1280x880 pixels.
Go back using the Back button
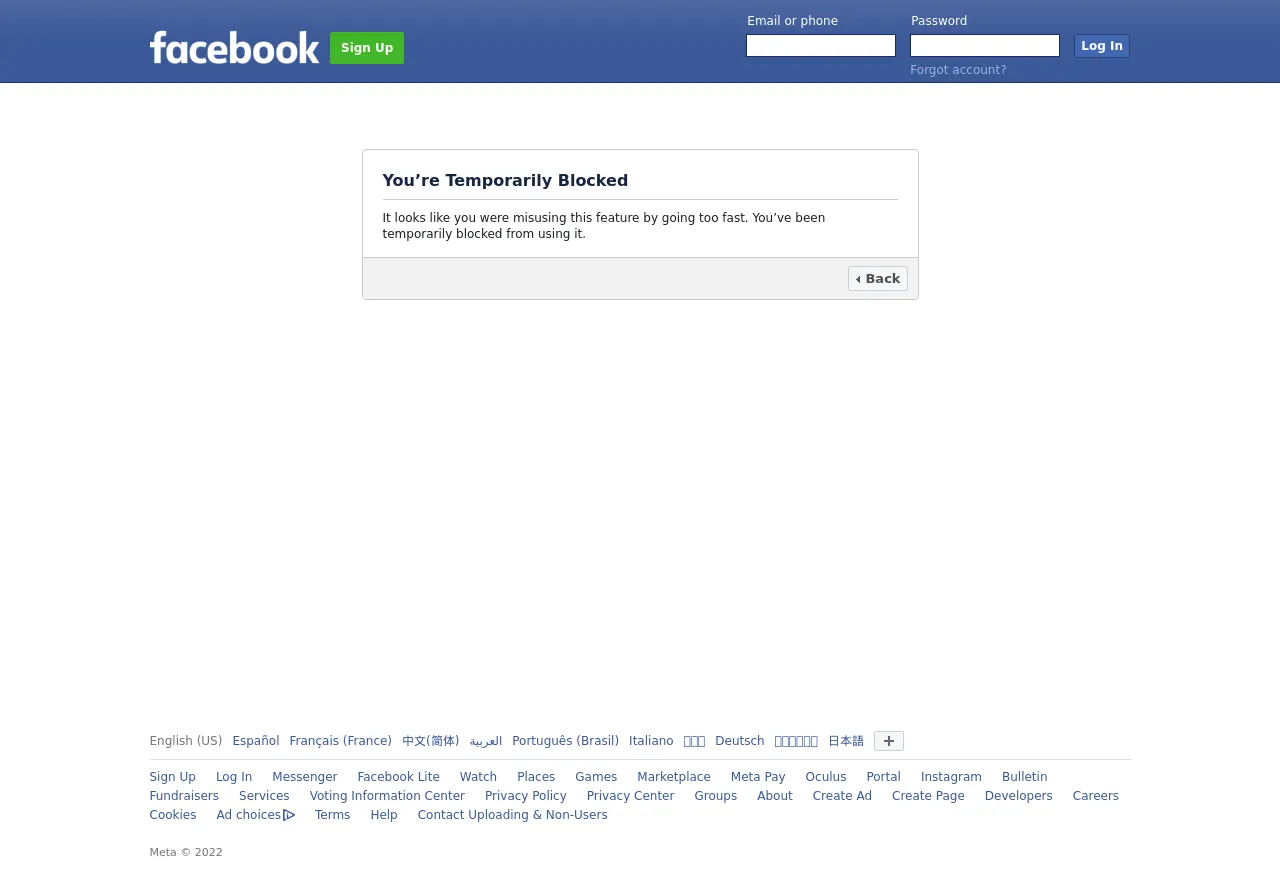click(x=878, y=279)
